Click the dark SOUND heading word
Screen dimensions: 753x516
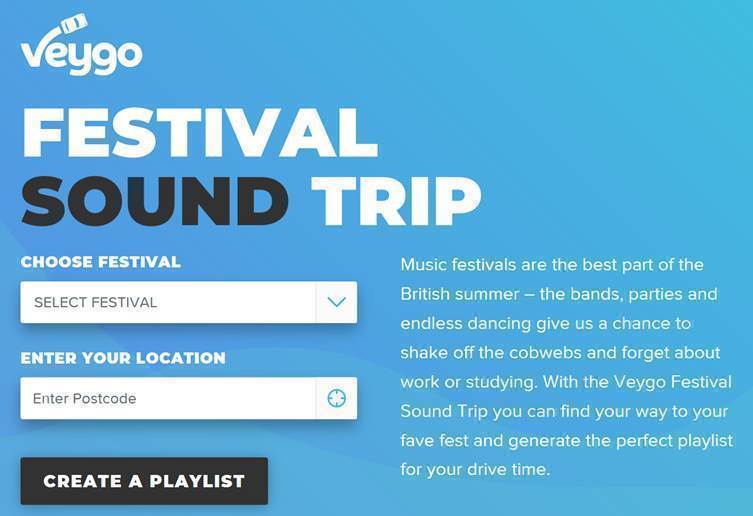click(x=155, y=201)
